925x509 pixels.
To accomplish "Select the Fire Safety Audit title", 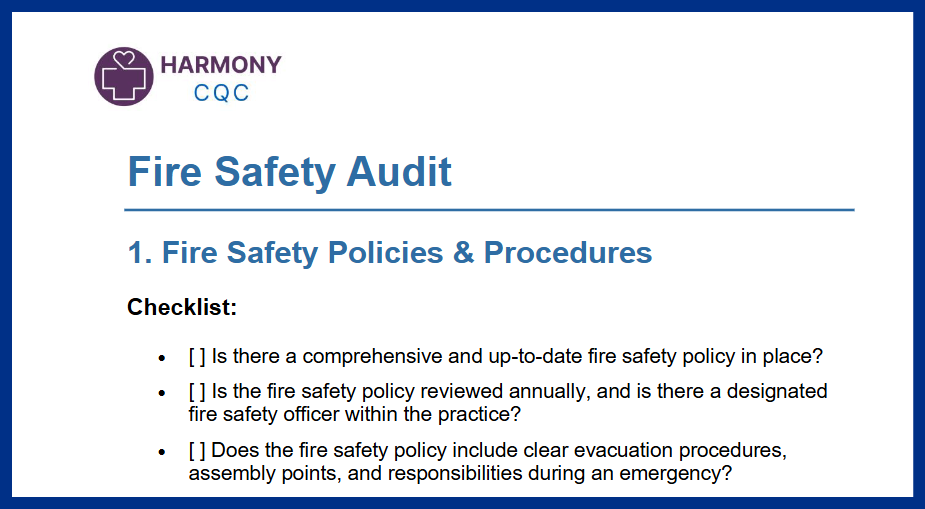I will click(289, 172).
